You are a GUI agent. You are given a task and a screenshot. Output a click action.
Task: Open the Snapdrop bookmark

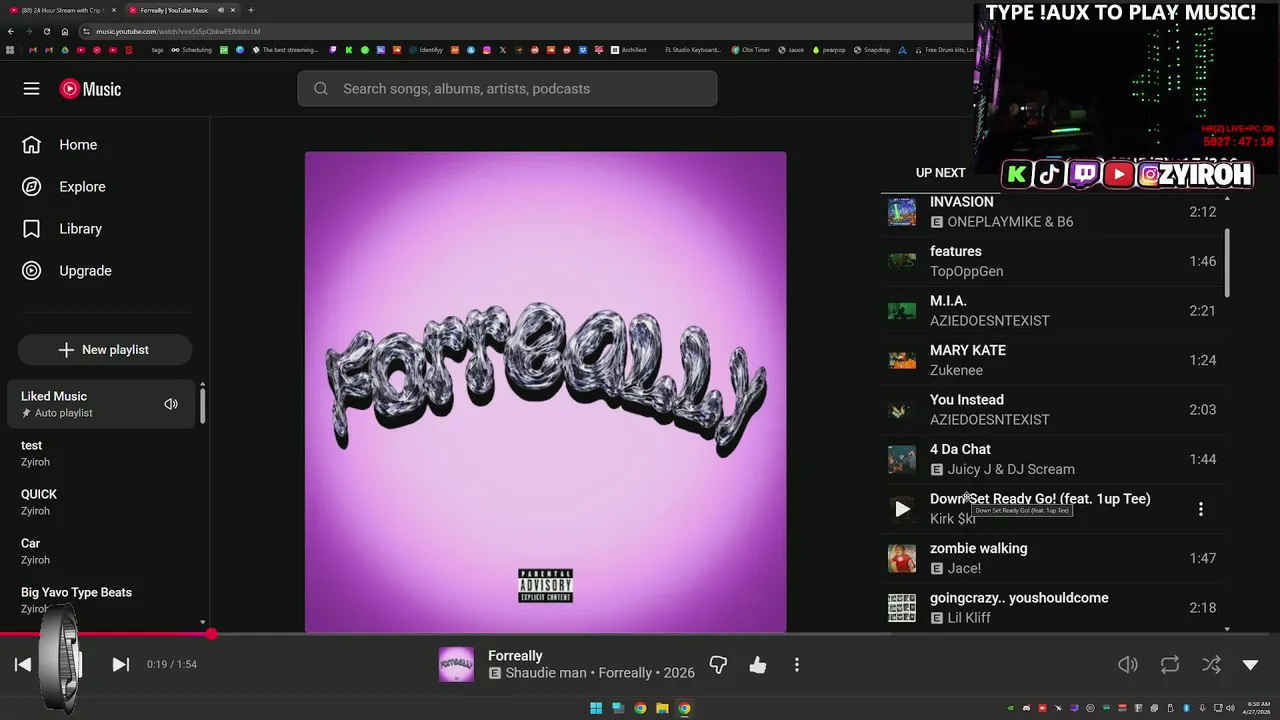(872, 49)
